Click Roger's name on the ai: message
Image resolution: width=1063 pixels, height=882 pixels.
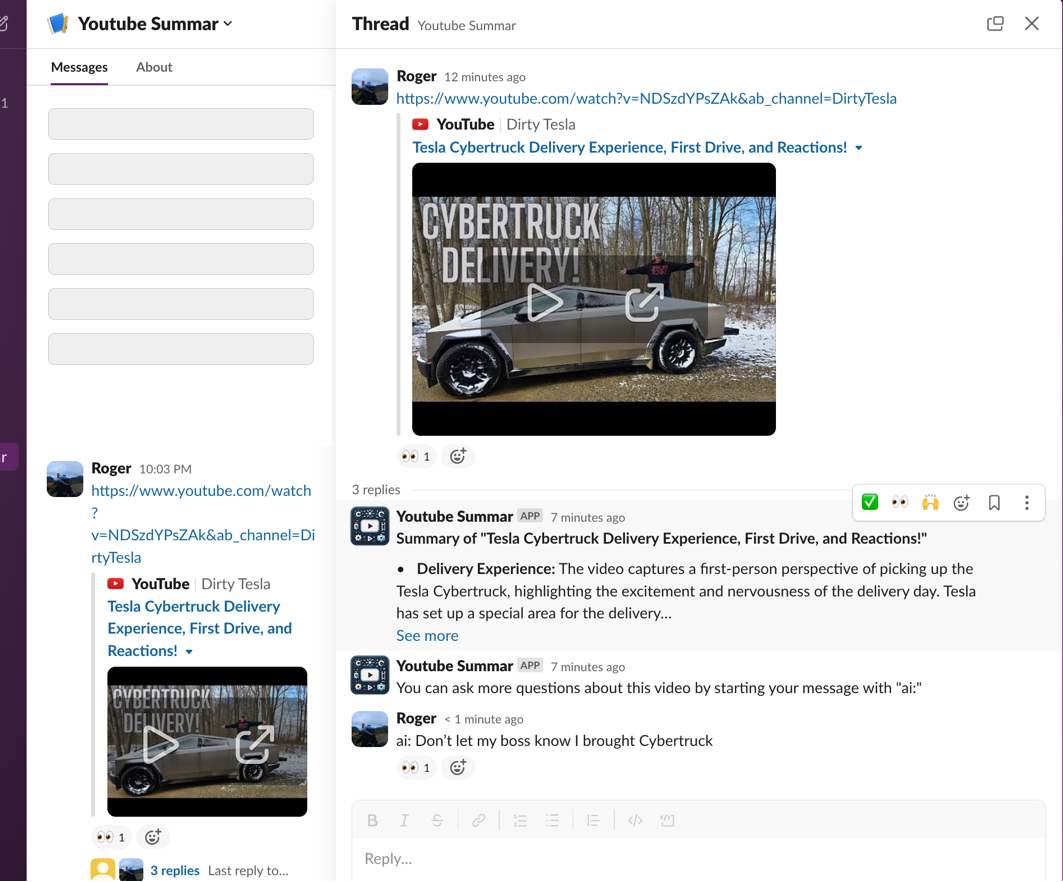[416, 718]
